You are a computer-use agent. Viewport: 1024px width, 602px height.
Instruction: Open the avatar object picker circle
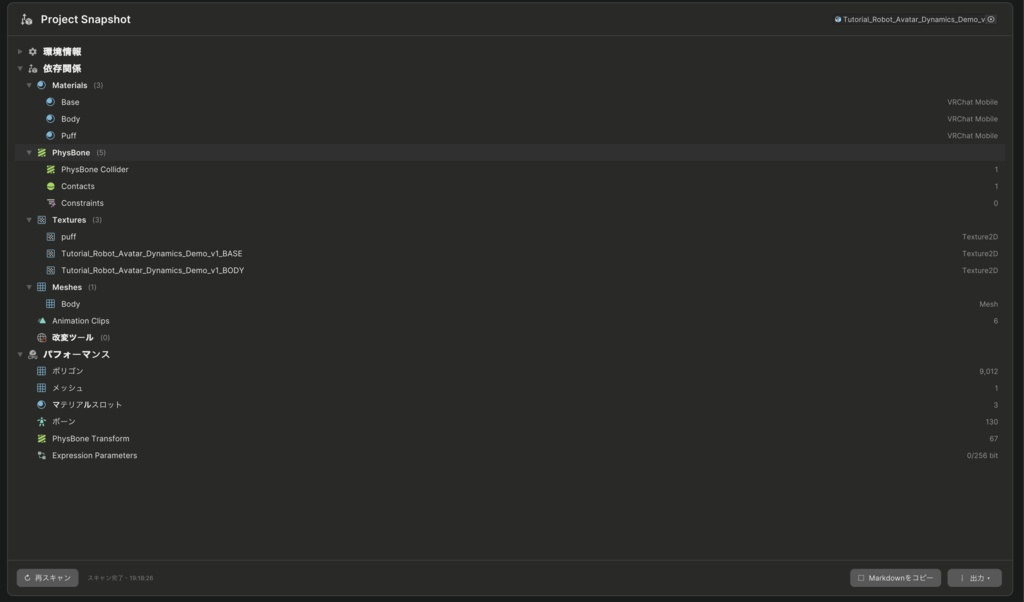click(991, 20)
